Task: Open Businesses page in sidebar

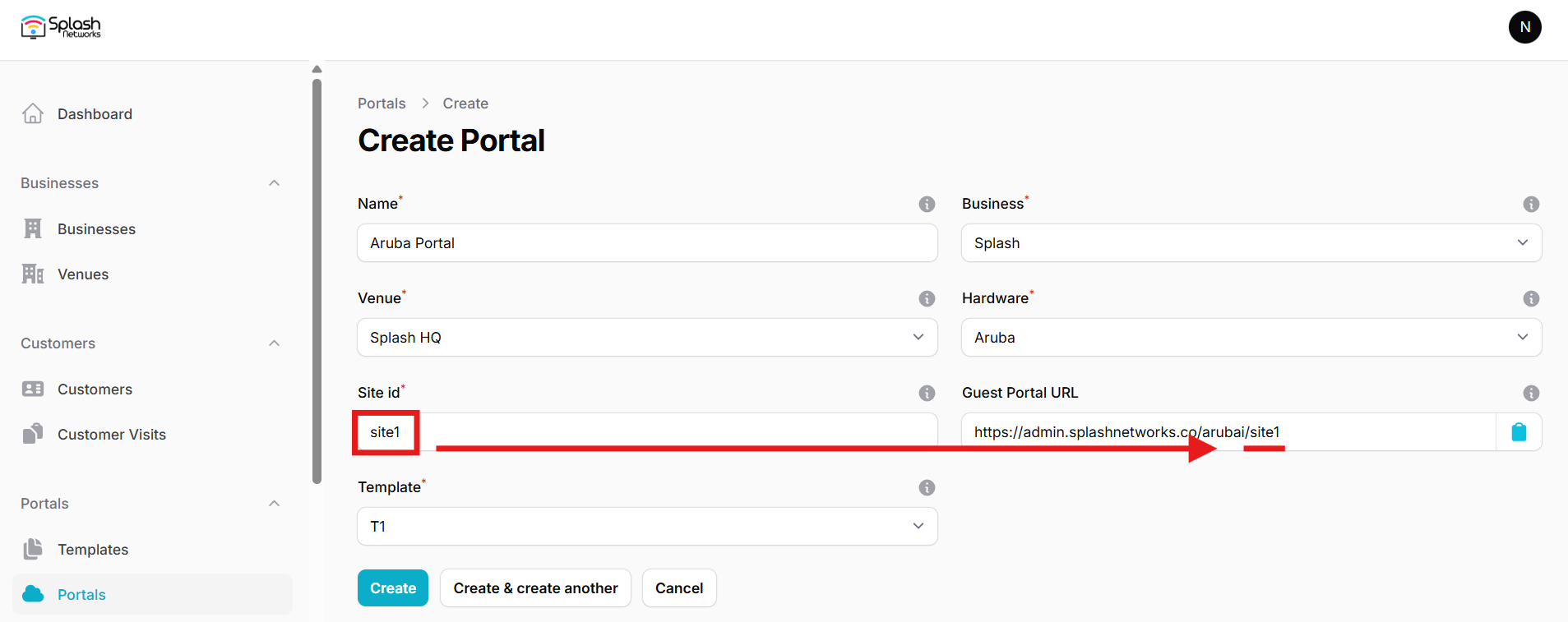Action: (152, 228)
